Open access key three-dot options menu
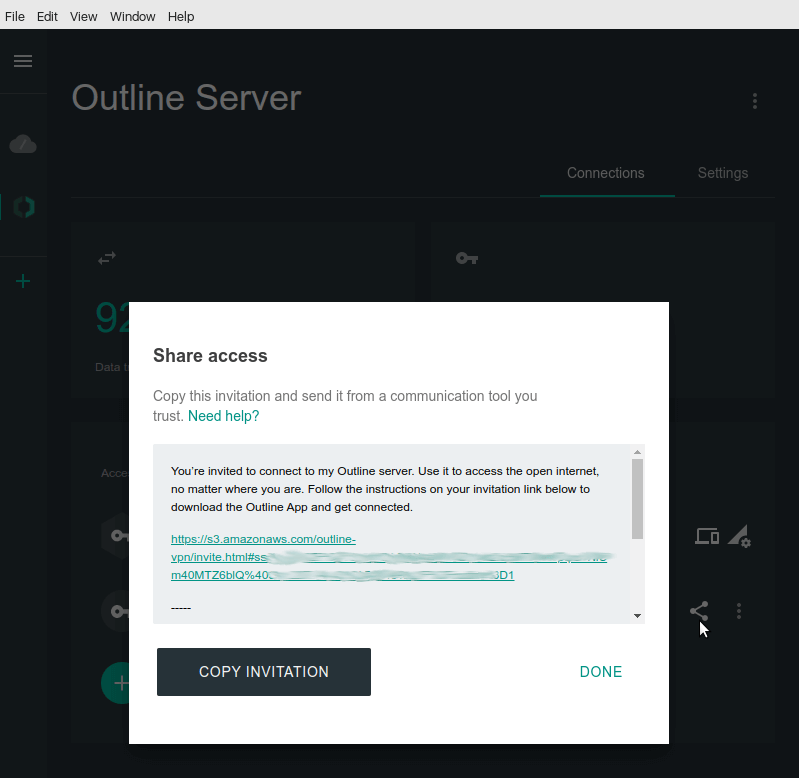 [739, 610]
